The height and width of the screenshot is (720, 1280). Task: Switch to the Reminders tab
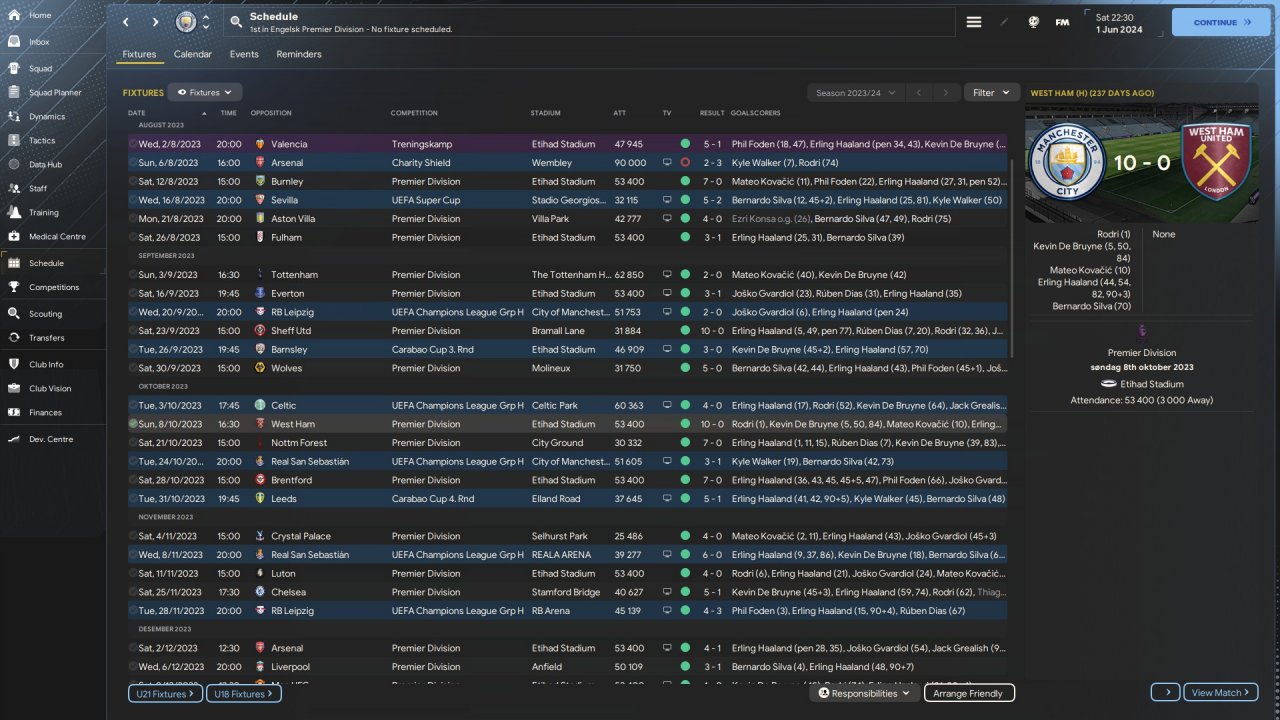click(x=299, y=54)
